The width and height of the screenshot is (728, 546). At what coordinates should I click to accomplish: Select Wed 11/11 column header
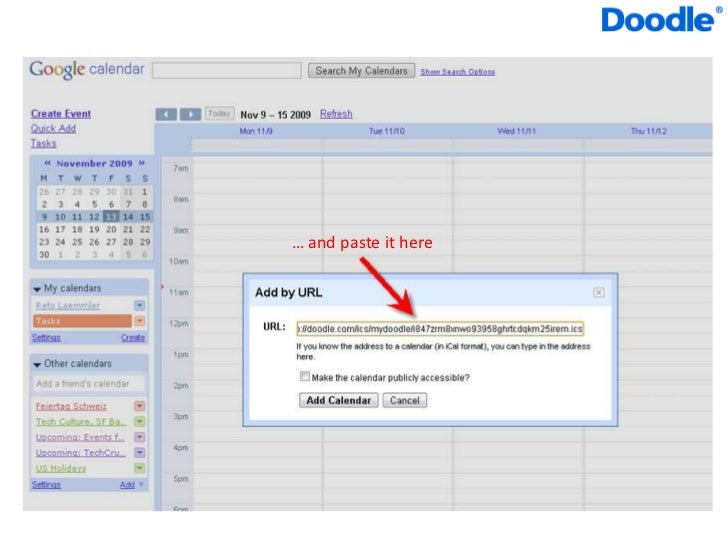[x=516, y=131]
